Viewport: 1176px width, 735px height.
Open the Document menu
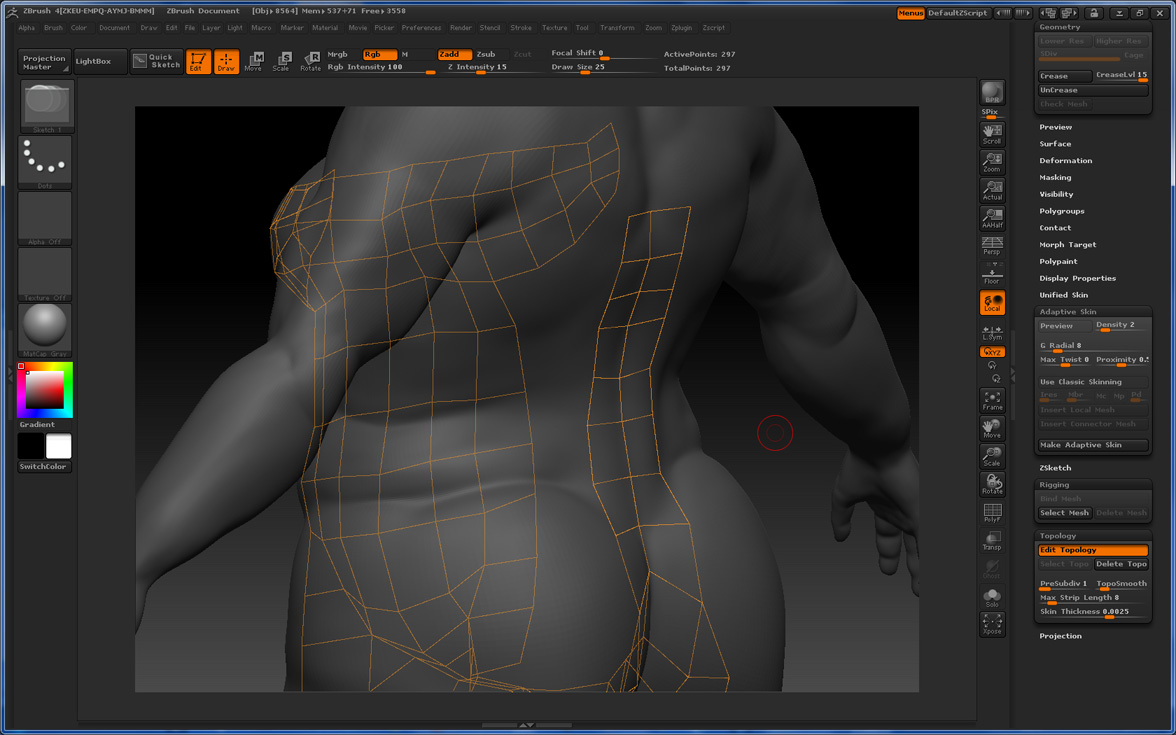point(115,28)
